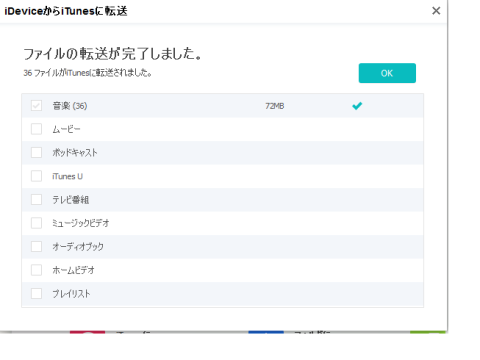Click the ファイルの転送が完了しました heading

pyautogui.click(x=113, y=54)
